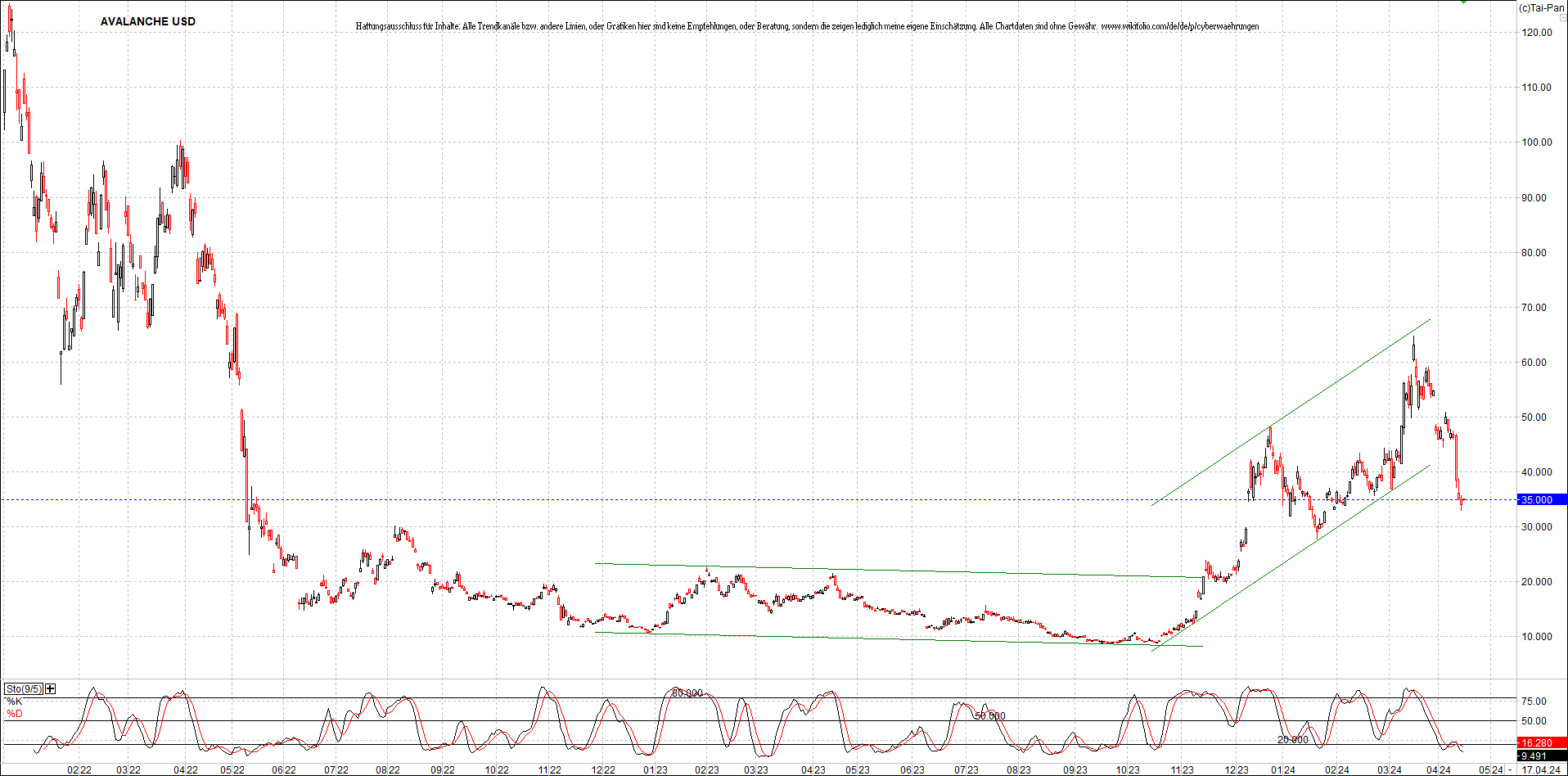Click the 100.00 price axis label
This screenshot has height=776, width=1568.
[x=1536, y=142]
